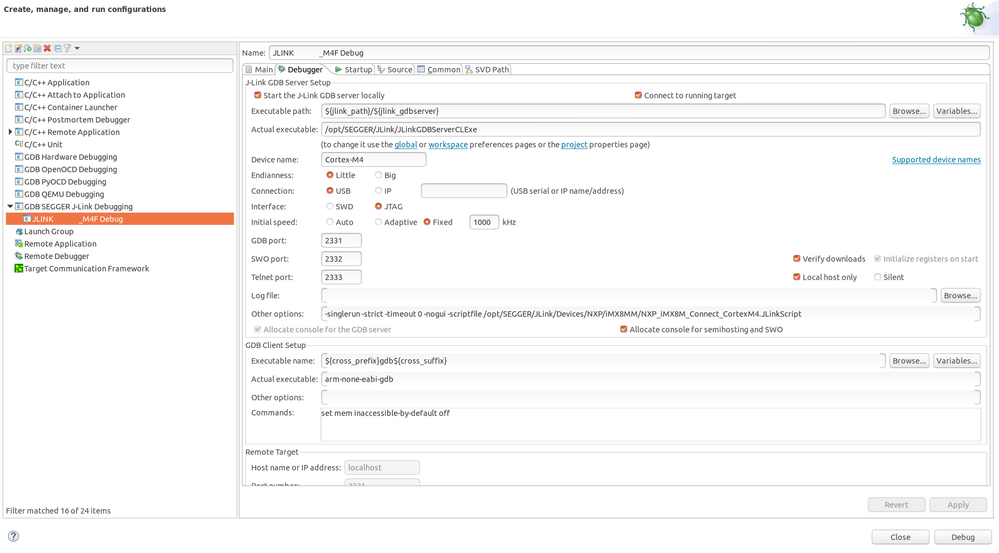Switch to the Source tab
The image size is (999, 553).
tap(395, 69)
